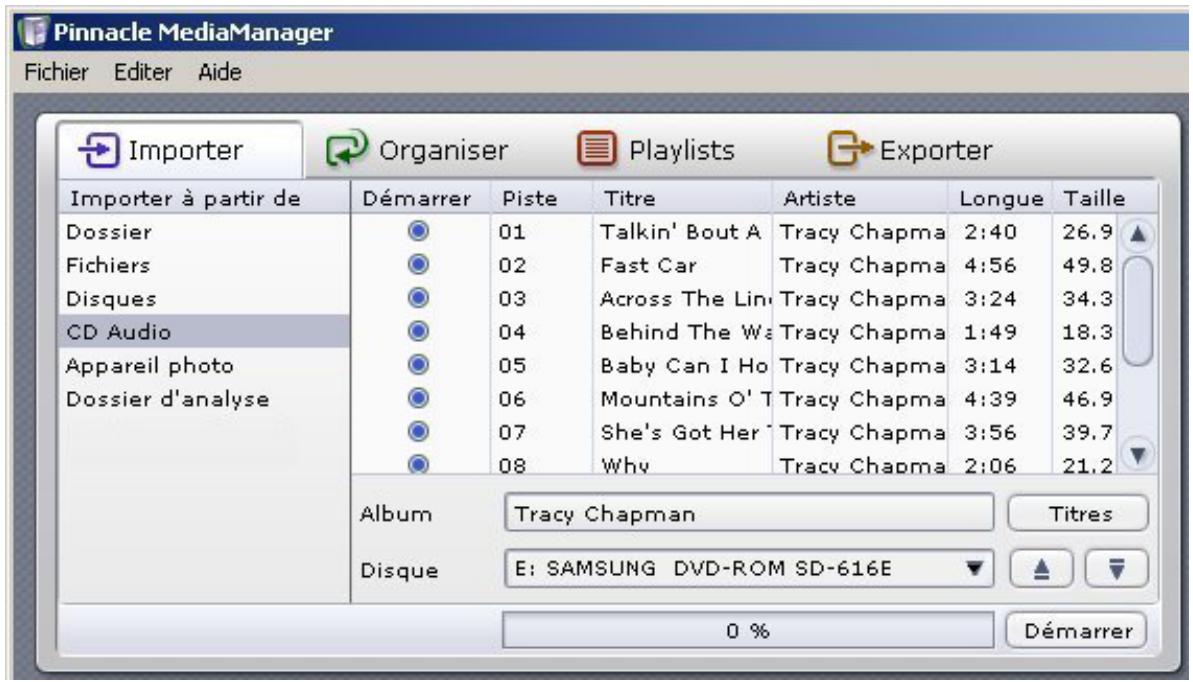The width and height of the screenshot is (1193, 682).
Task: Click the Pinnacle MediaManager title bar icon
Action: click(33, 32)
